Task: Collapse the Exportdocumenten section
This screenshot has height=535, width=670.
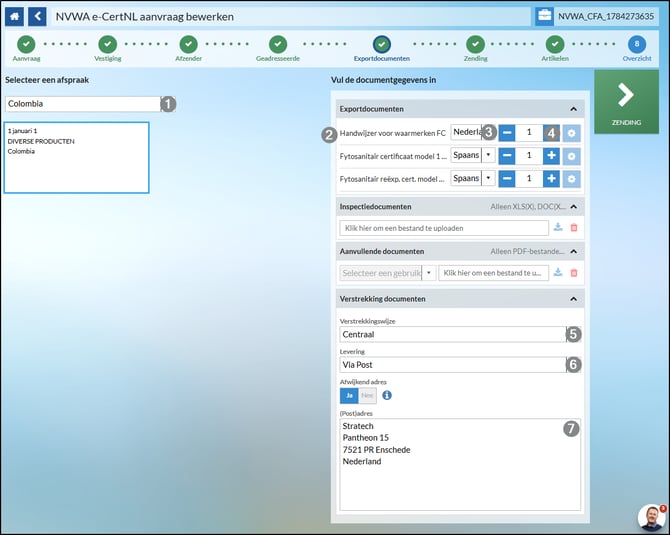Action: point(573,109)
